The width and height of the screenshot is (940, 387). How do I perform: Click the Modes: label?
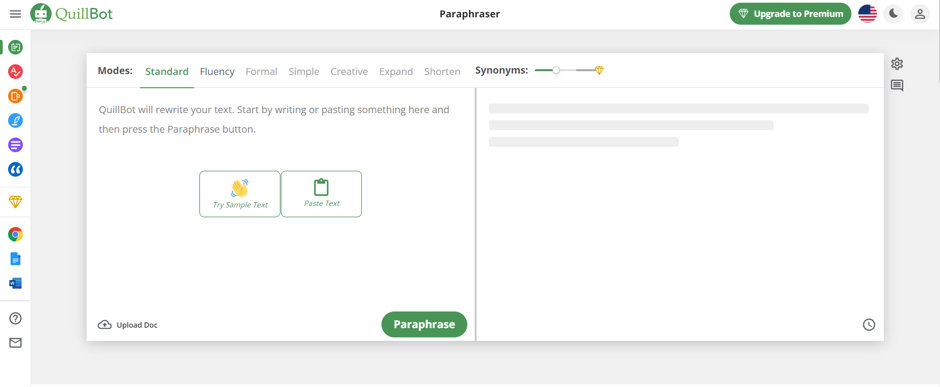[x=115, y=71]
